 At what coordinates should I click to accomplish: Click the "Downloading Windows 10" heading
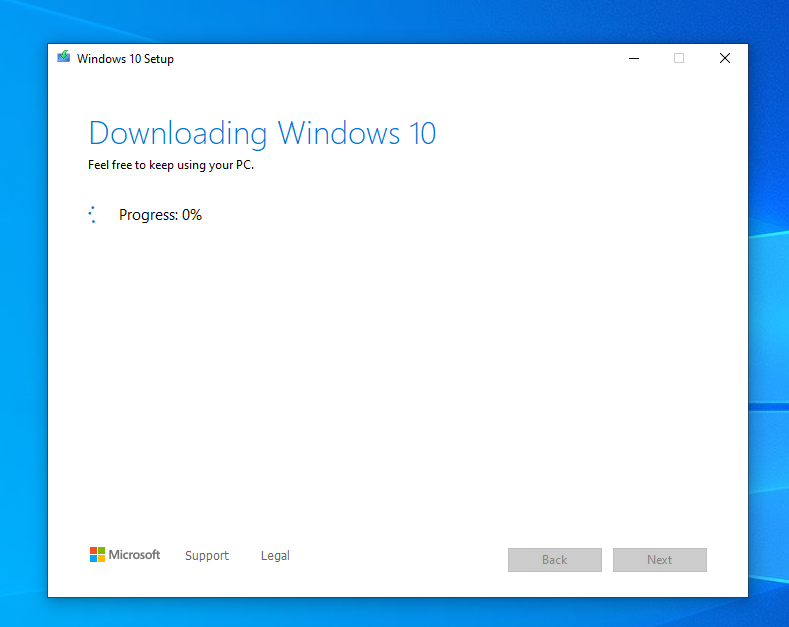click(x=262, y=133)
